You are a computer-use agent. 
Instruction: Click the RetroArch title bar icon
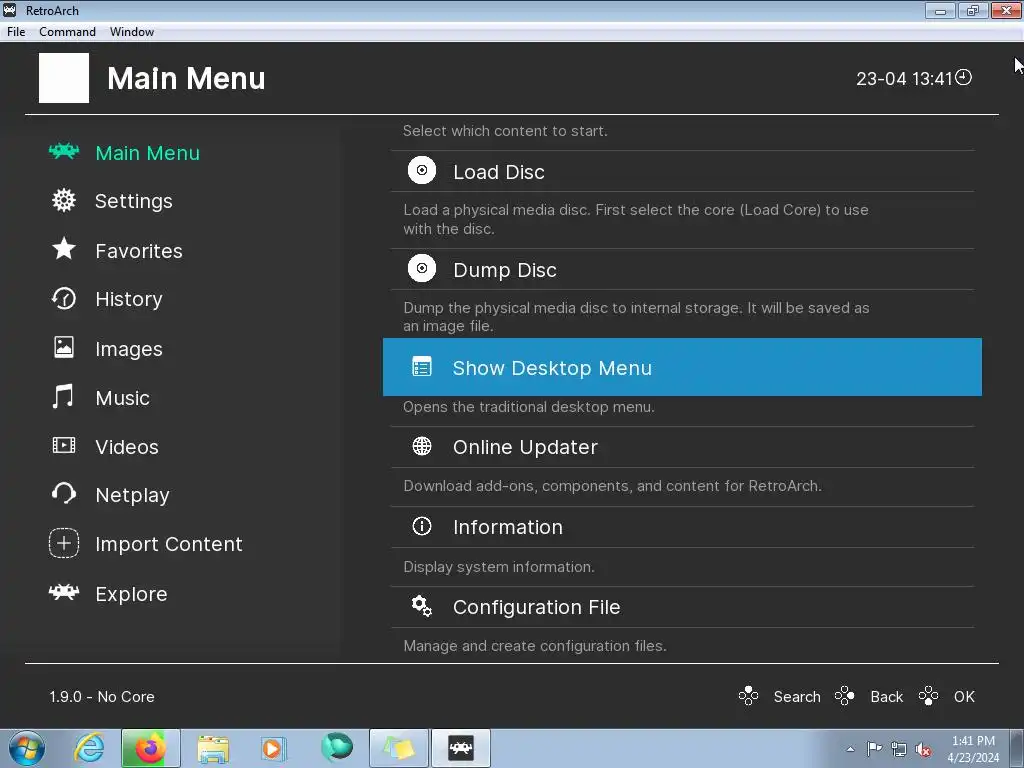pyautogui.click(x=10, y=10)
